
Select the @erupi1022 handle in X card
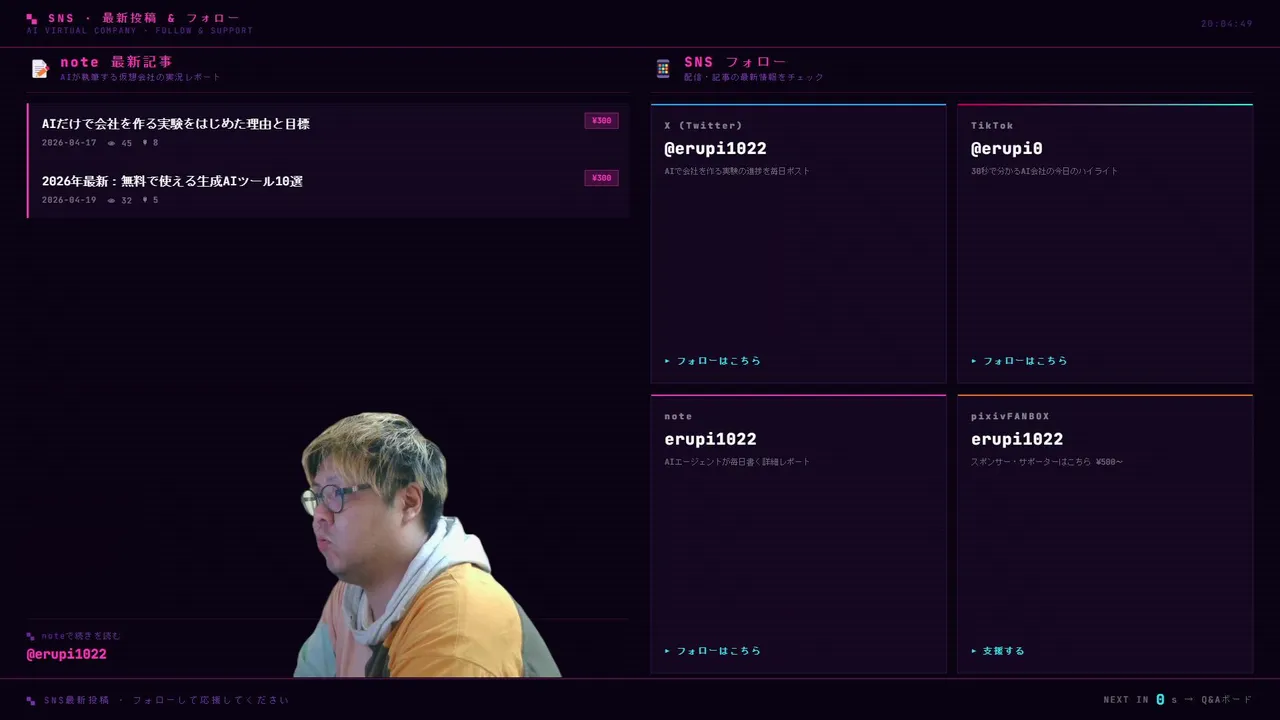click(715, 149)
